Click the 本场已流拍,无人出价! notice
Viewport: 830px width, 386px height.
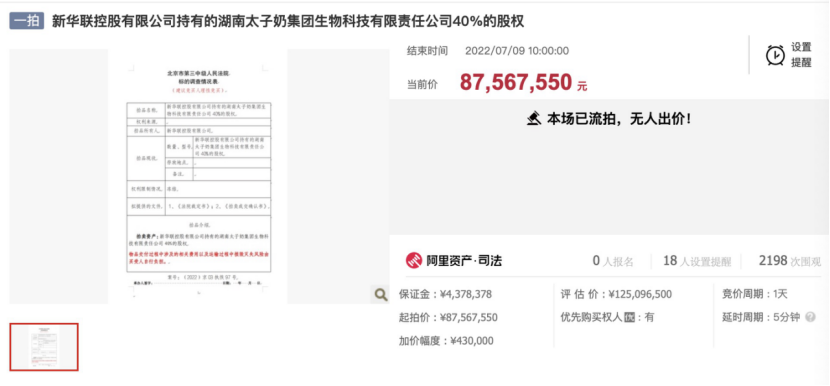tap(619, 118)
